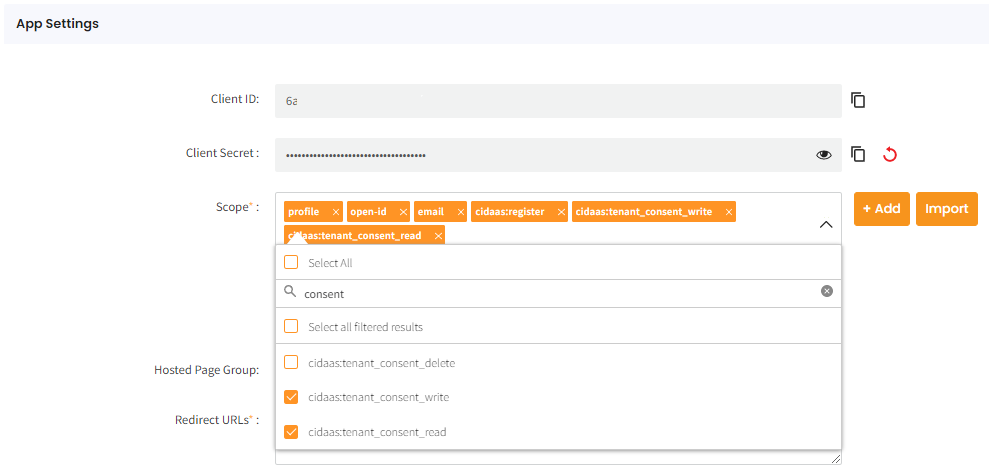Remove the profile scope tag

click(336, 212)
